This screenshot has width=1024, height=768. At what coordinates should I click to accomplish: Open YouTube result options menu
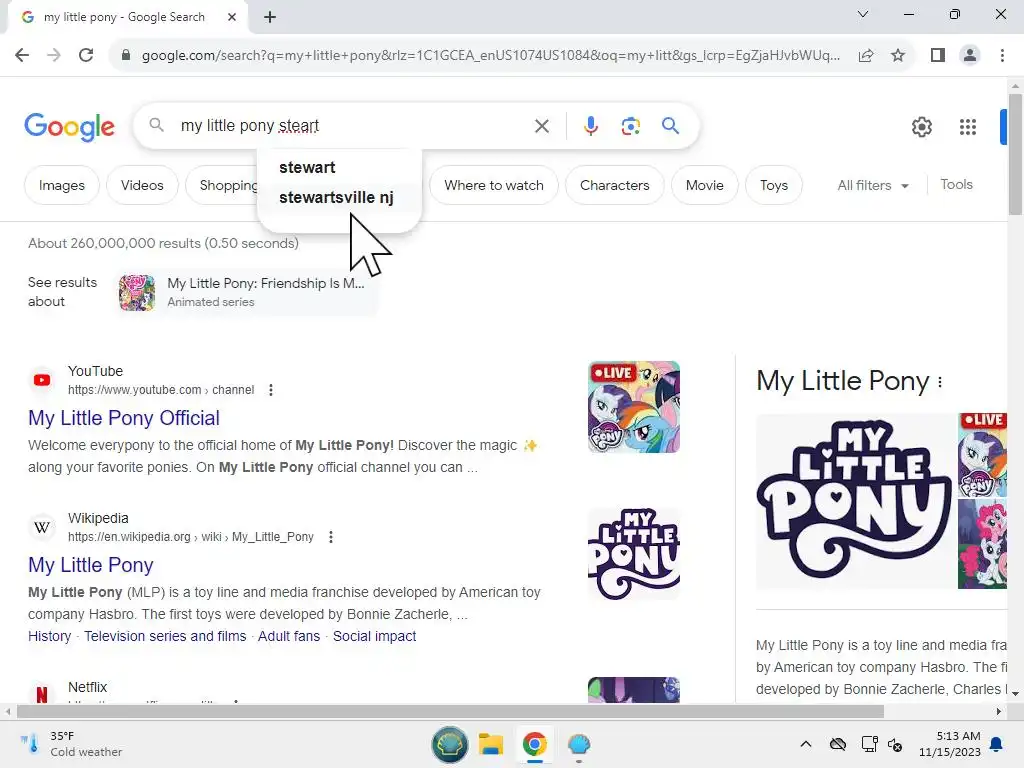(271, 390)
